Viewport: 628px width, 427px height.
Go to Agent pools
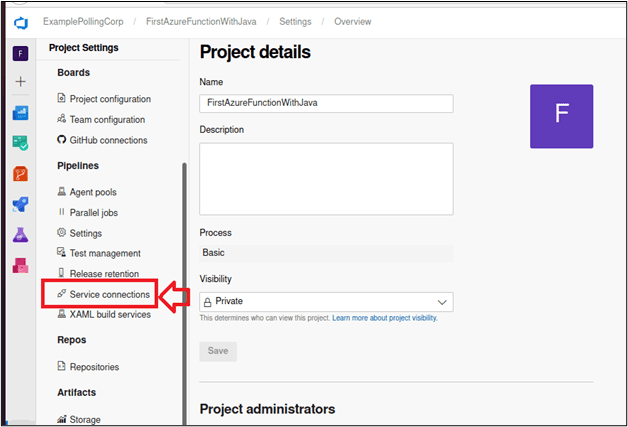click(x=93, y=192)
